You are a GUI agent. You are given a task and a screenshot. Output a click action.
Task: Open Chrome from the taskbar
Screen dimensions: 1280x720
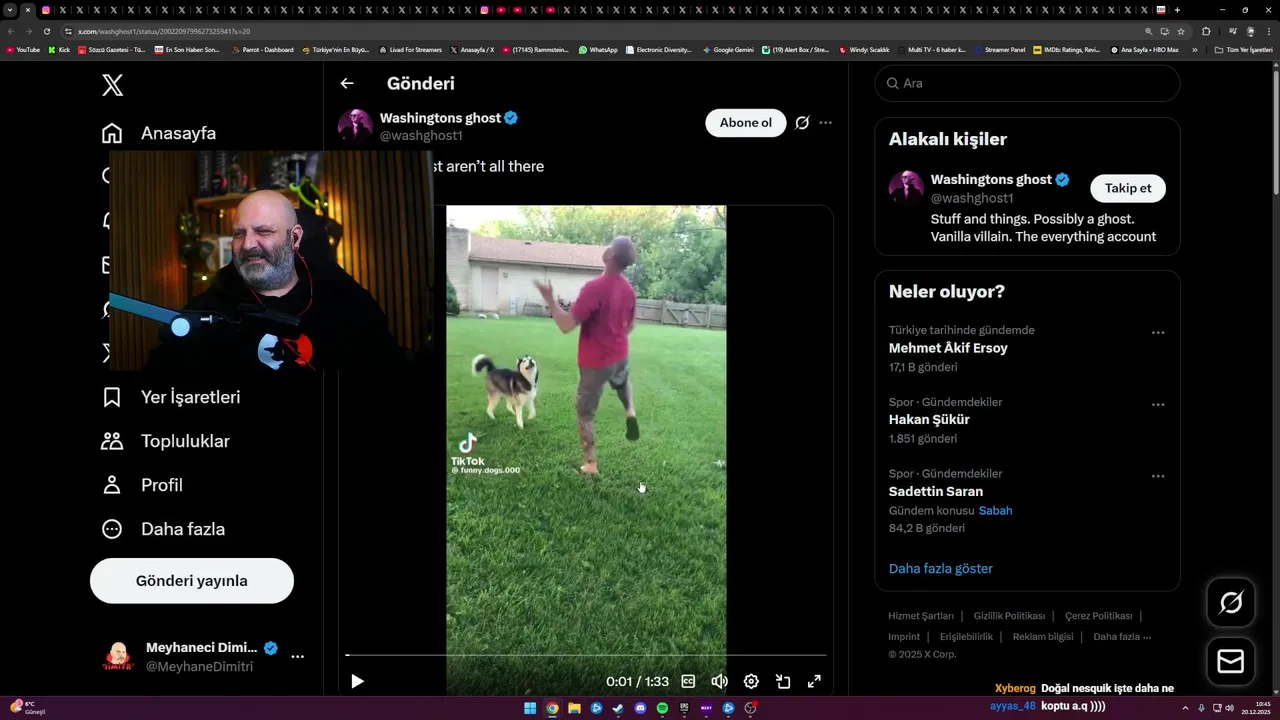click(552, 709)
